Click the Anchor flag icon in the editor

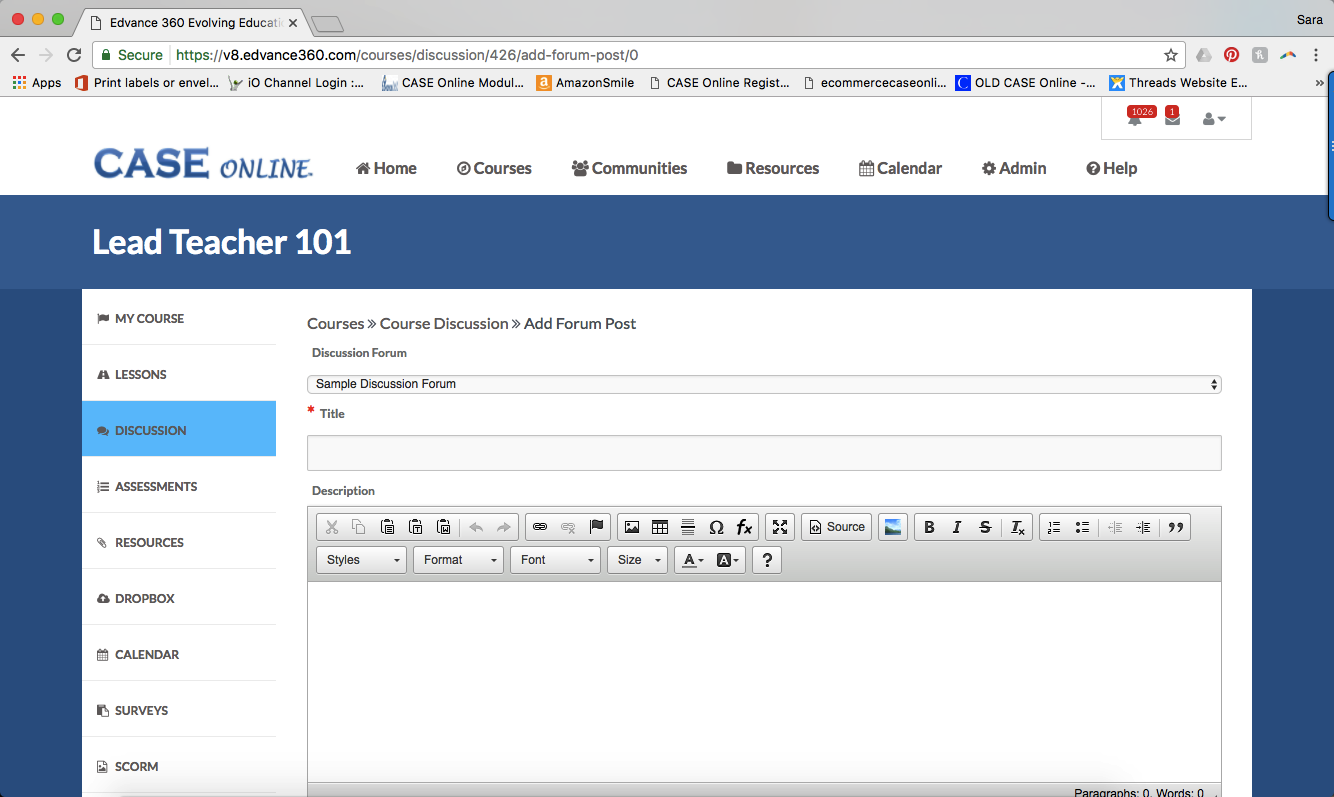click(597, 527)
